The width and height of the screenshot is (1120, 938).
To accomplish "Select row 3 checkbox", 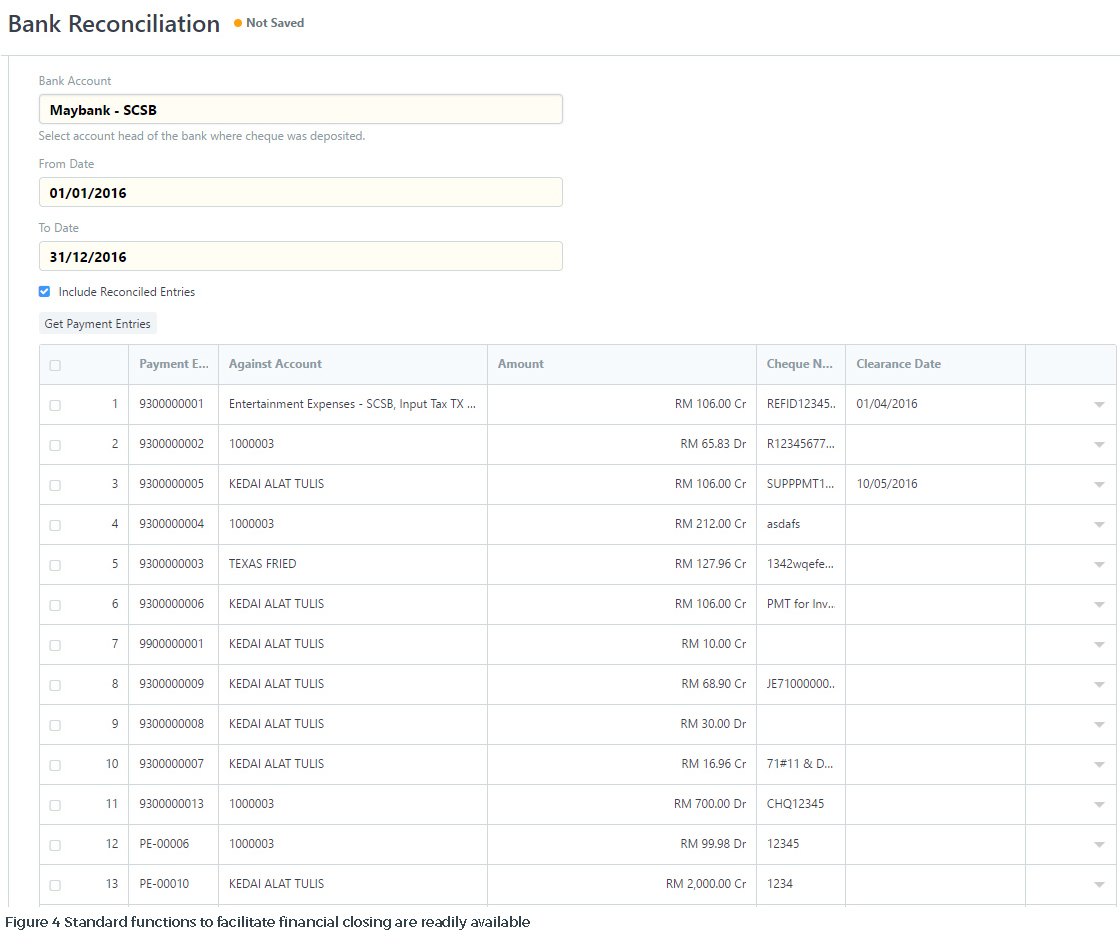I will [55, 485].
